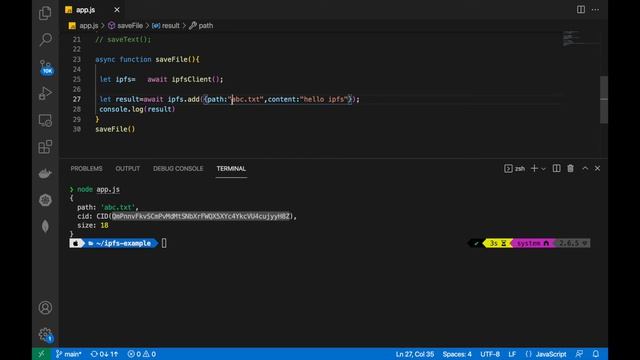This screenshot has width=640, height=360.
Task: Change the UTF-8 file encoding
Action: point(490,354)
